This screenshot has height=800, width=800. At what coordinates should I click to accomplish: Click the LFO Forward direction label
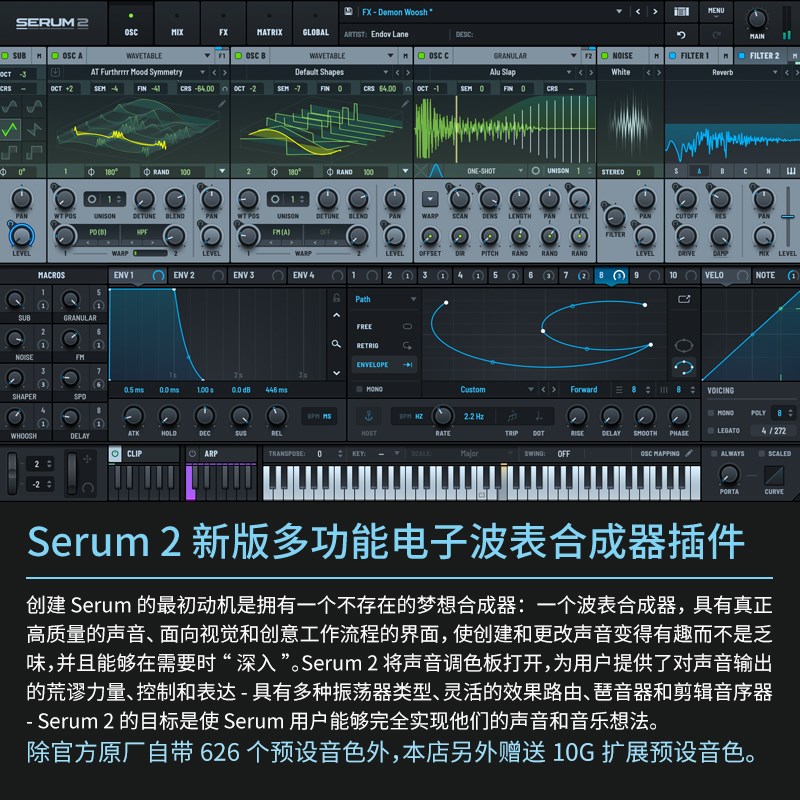coord(583,389)
